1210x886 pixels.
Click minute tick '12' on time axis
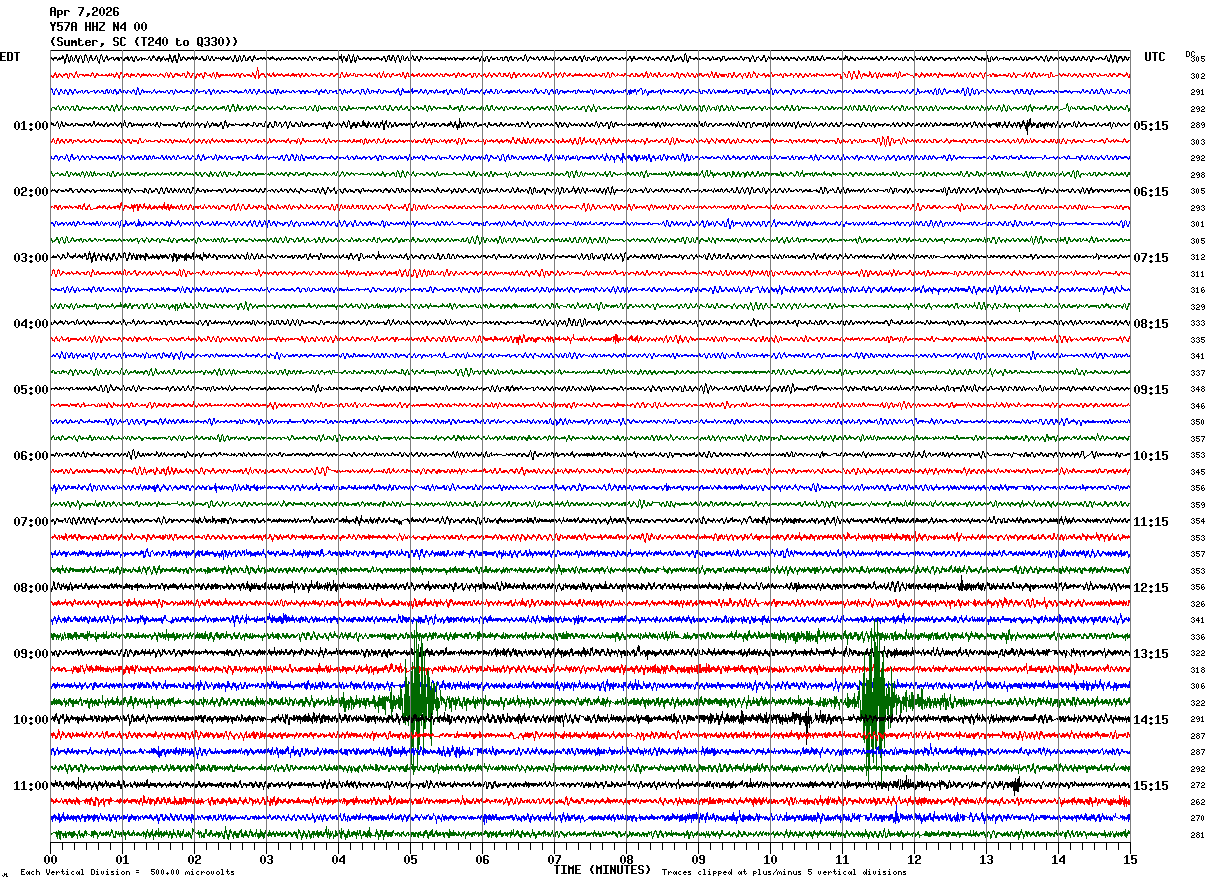[914, 859]
